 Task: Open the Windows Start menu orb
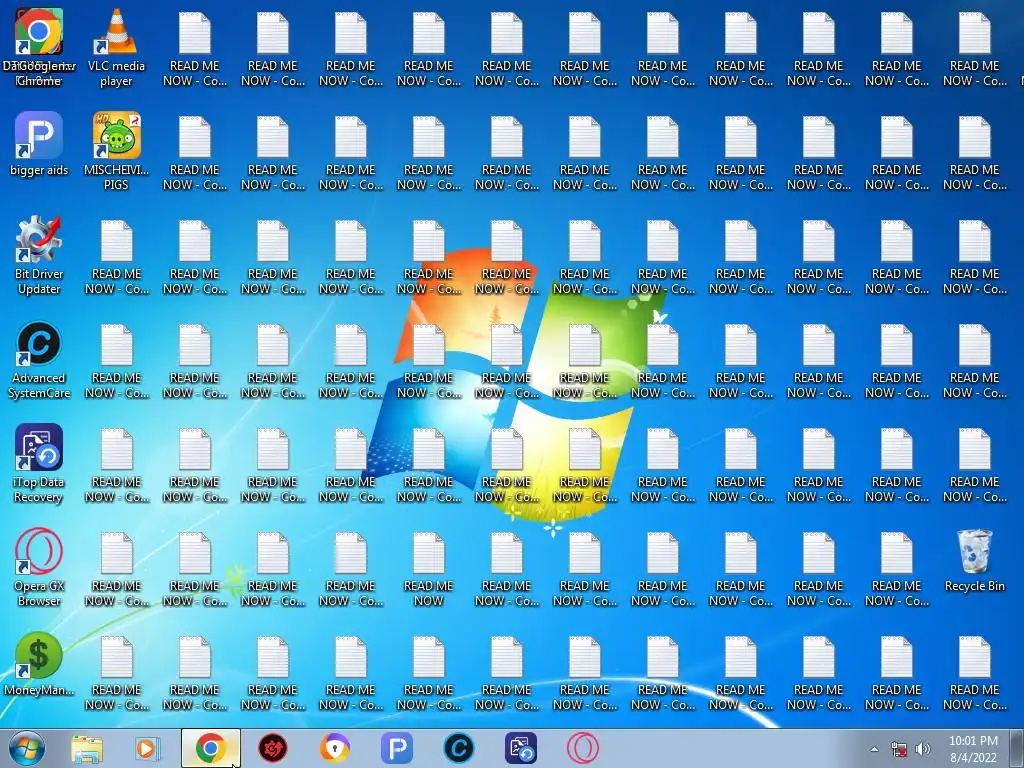click(26, 748)
